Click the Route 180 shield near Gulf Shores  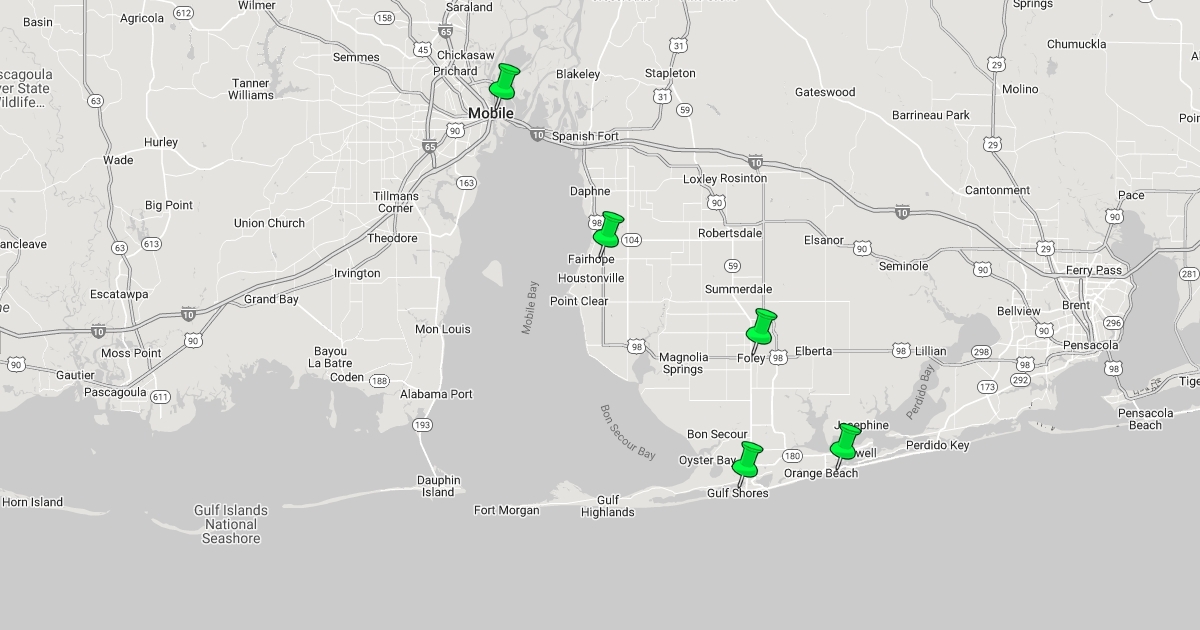coord(792,456)
